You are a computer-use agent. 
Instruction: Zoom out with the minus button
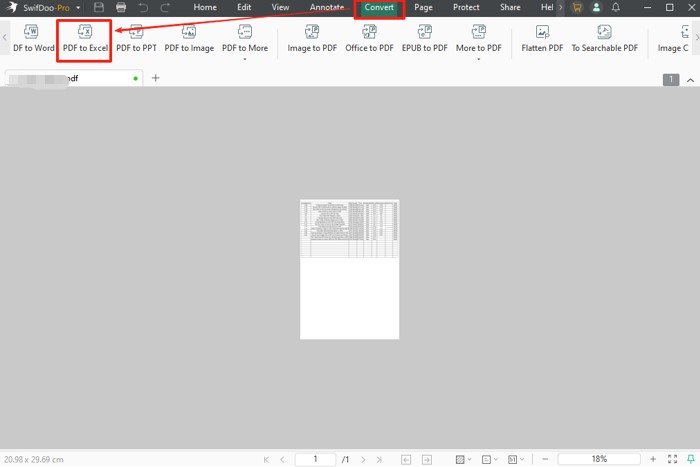[x=545, y=459]
